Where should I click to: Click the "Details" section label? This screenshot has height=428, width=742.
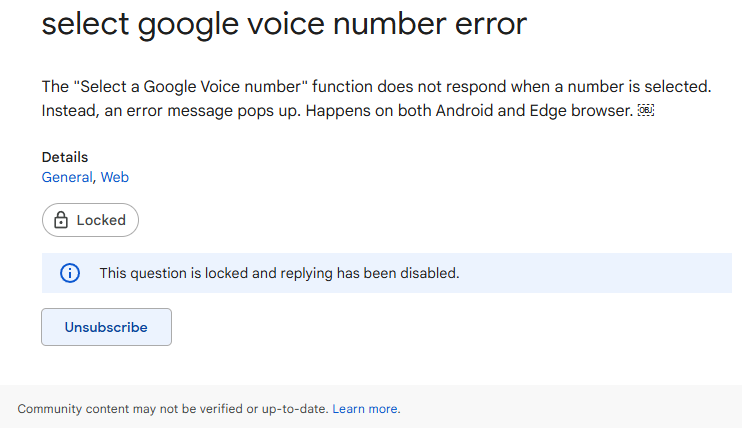[x=65, y=157]
